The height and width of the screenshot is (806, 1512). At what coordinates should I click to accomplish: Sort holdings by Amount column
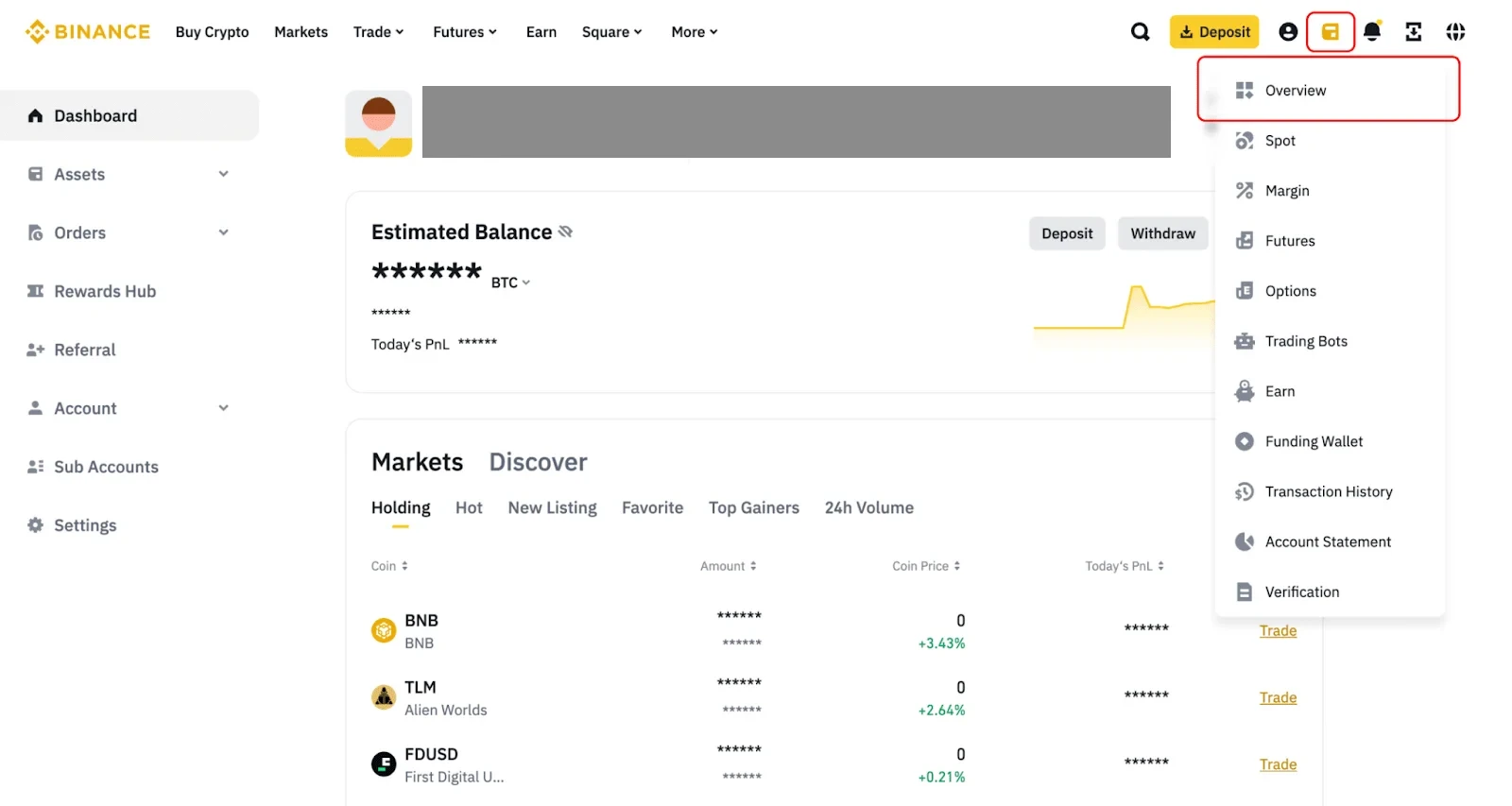729,566
